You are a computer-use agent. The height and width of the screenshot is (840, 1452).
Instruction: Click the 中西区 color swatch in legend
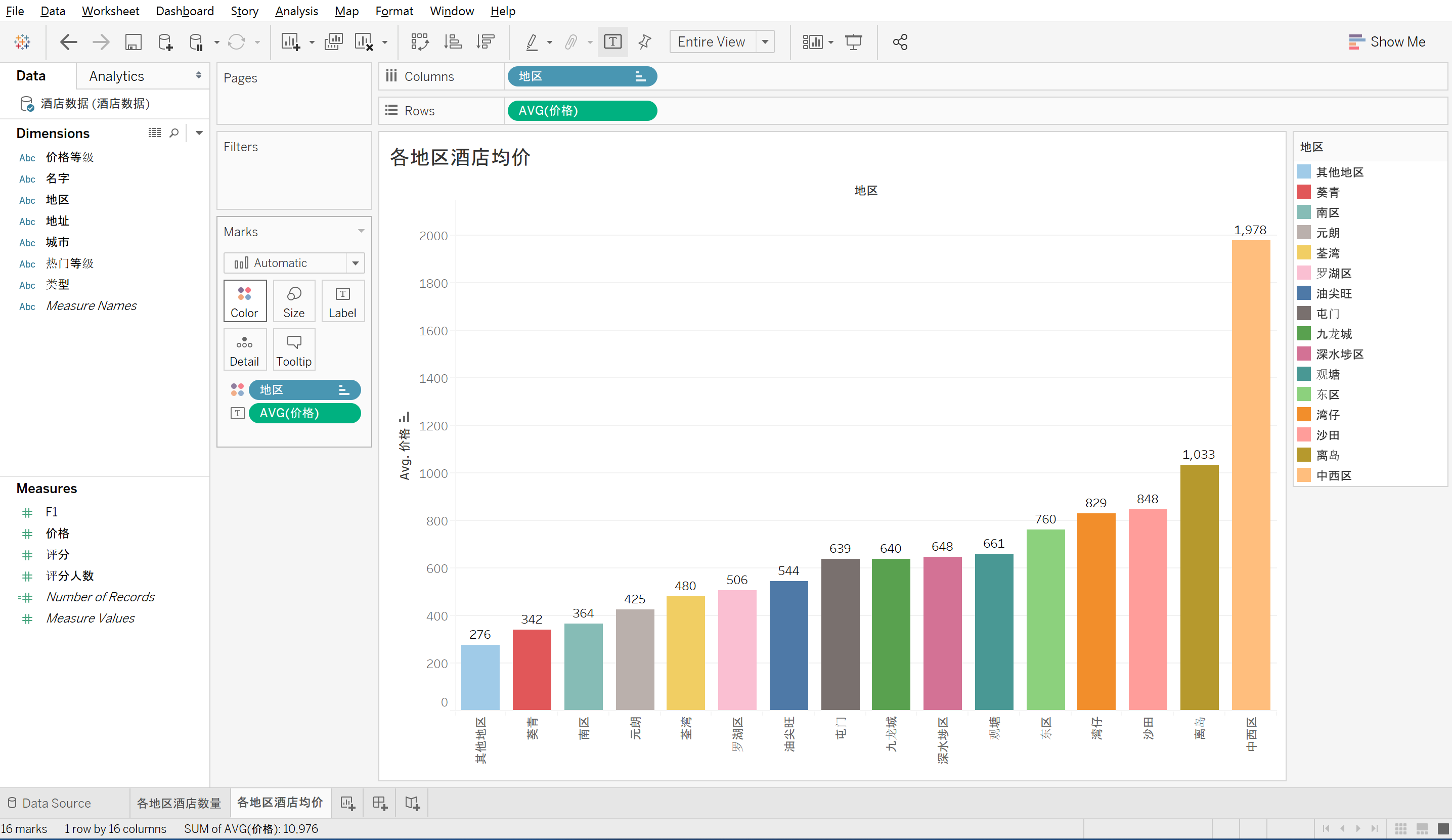[x=1304, y=475]
